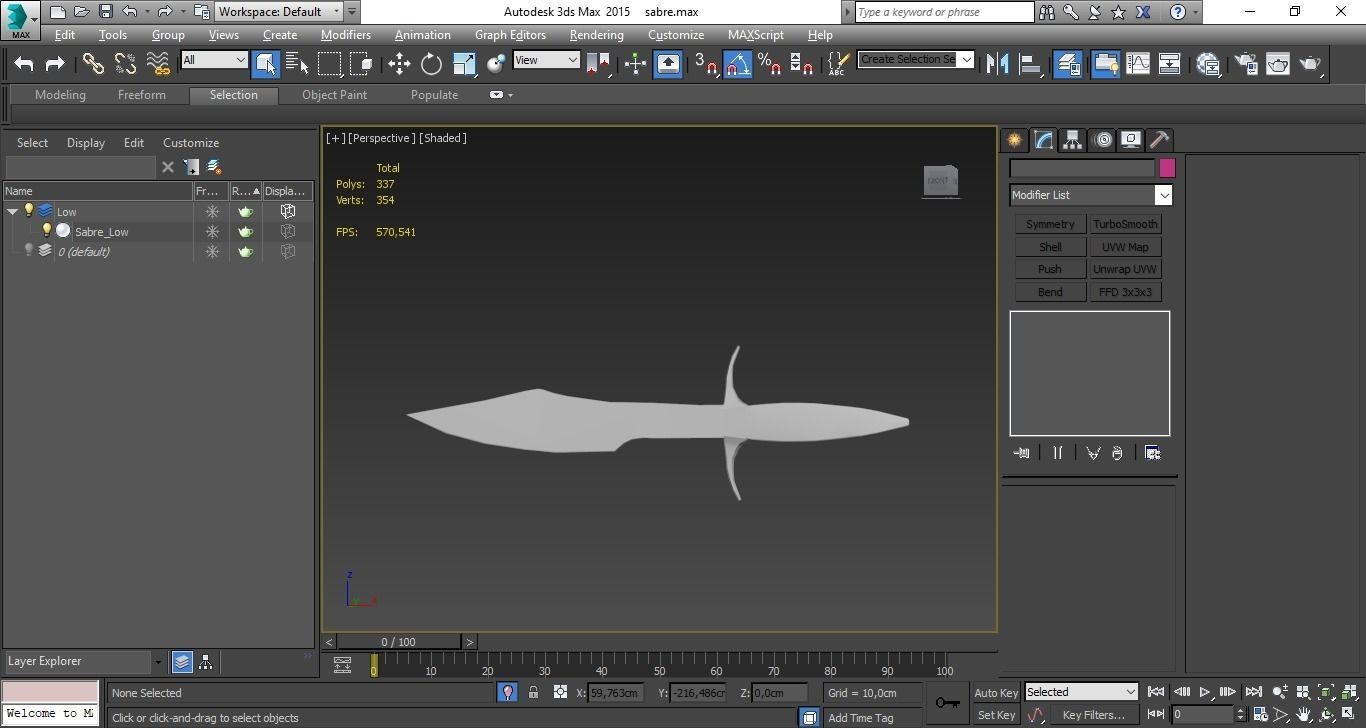Open the Modifiers menu
1366x728 pixels.
pyautogui.click(x=345, y=34)
